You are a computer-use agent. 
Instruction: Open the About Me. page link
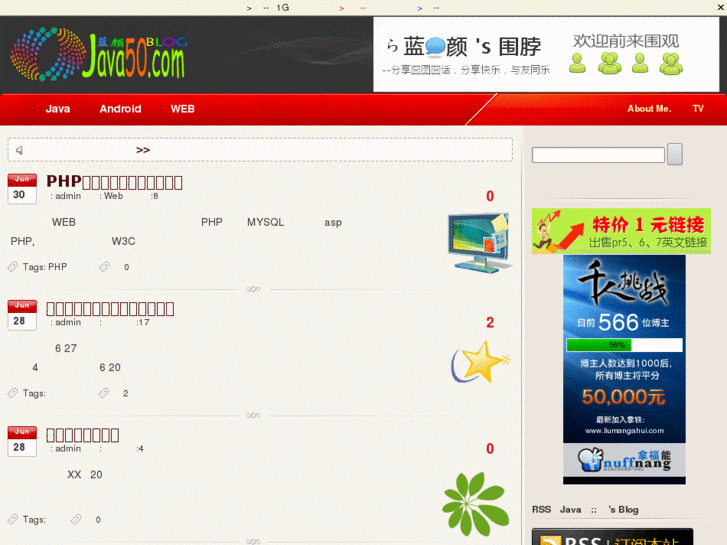649,109
